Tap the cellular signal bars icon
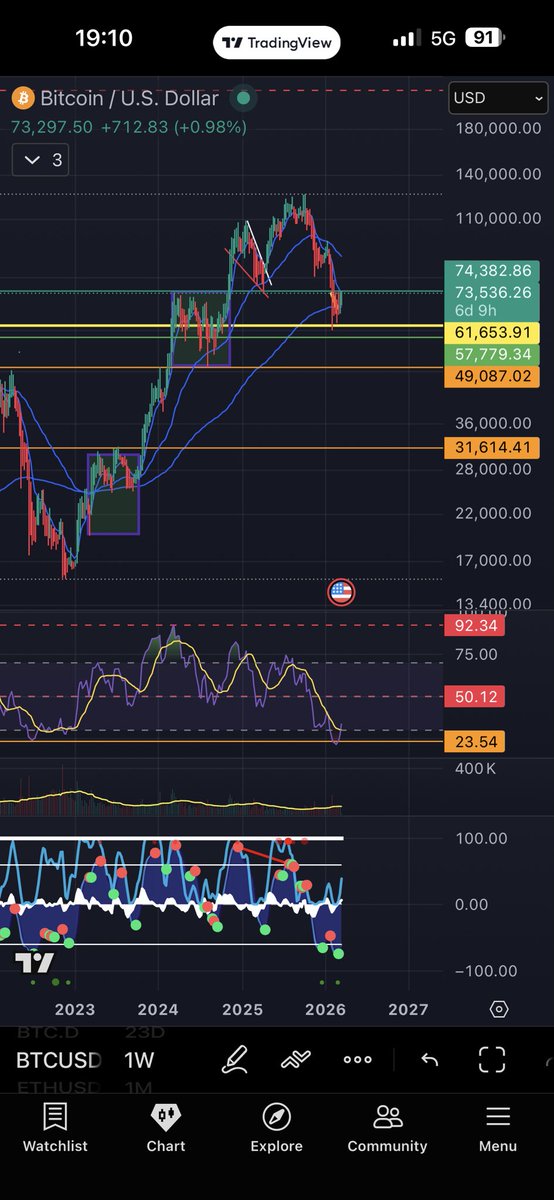The height and width of the screenshot is (1200, 554). point(406,40)
